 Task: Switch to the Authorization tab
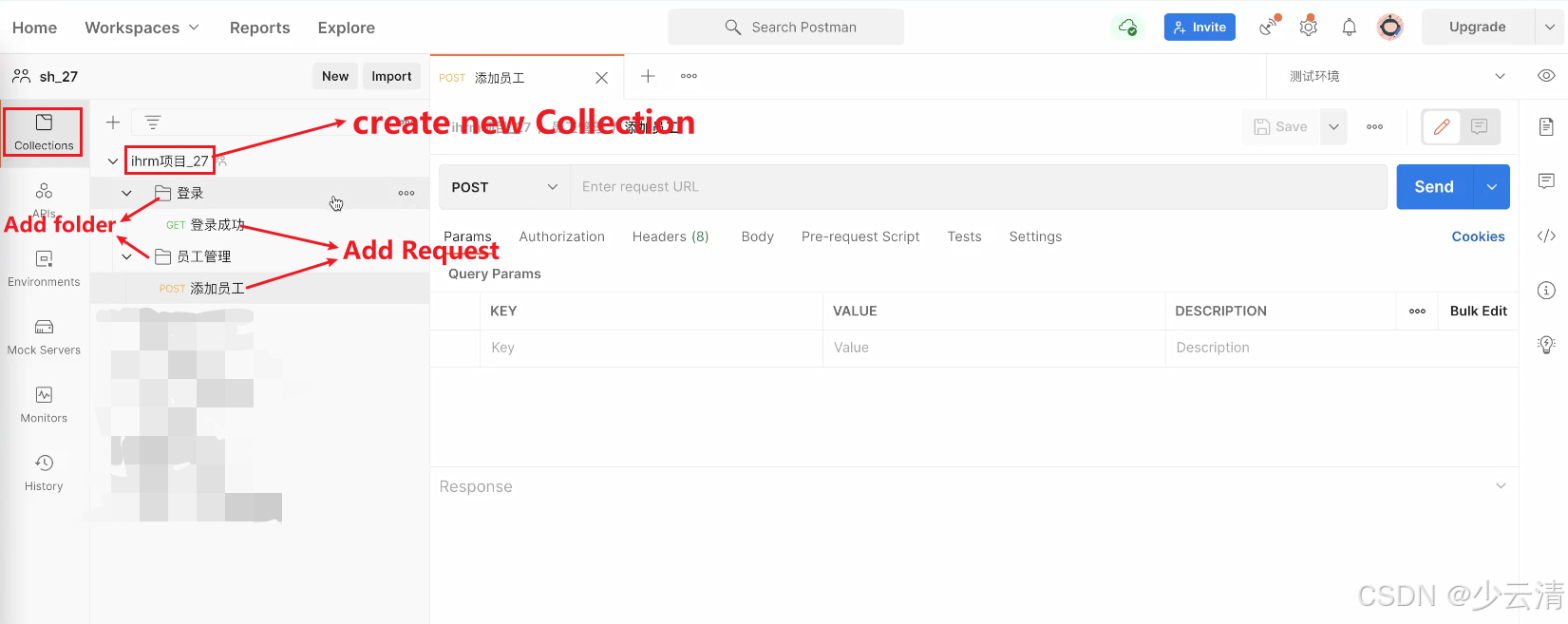point(562,236)
